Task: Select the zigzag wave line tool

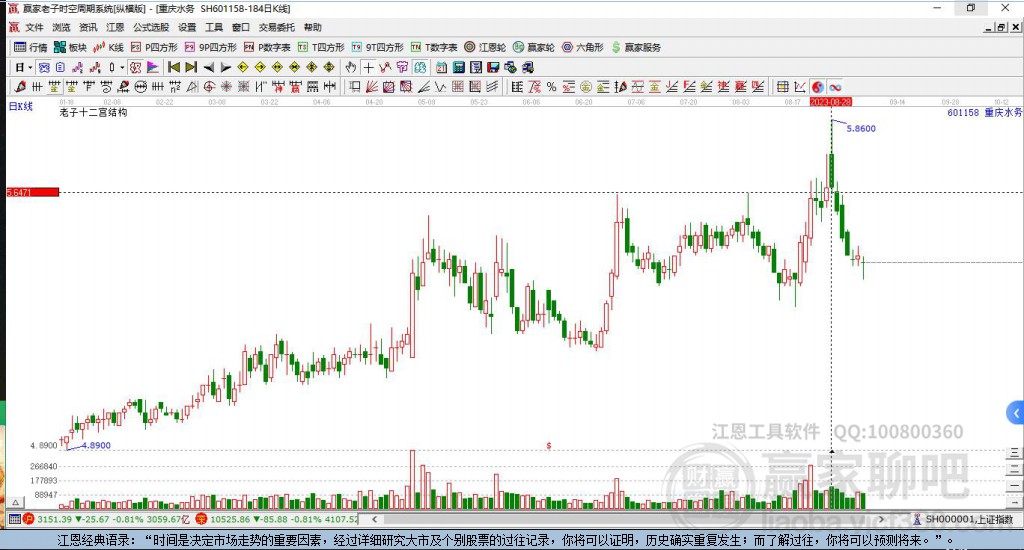Action: [441, 86]
